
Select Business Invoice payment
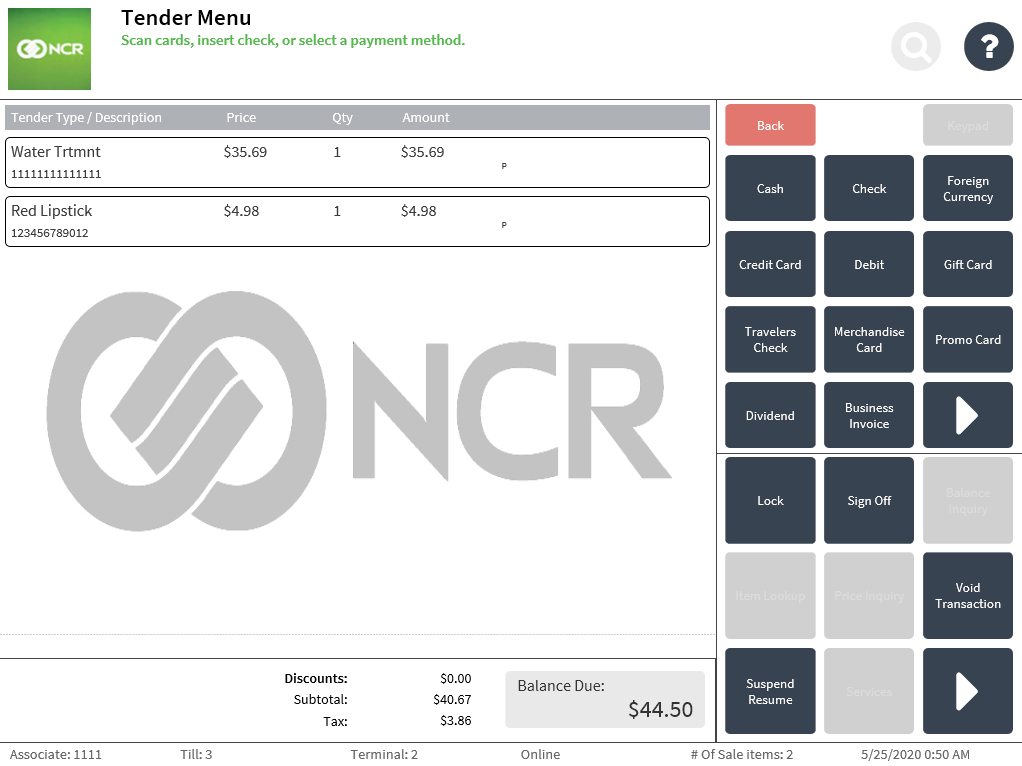[869, 415]
